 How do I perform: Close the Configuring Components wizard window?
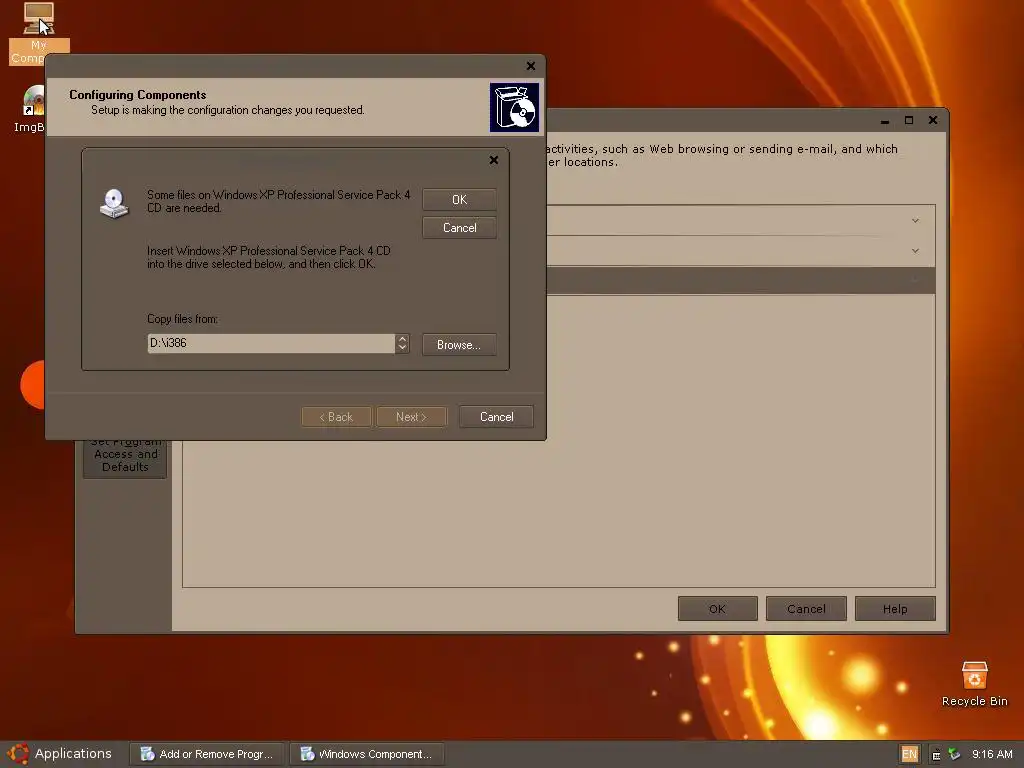[531, 66]
